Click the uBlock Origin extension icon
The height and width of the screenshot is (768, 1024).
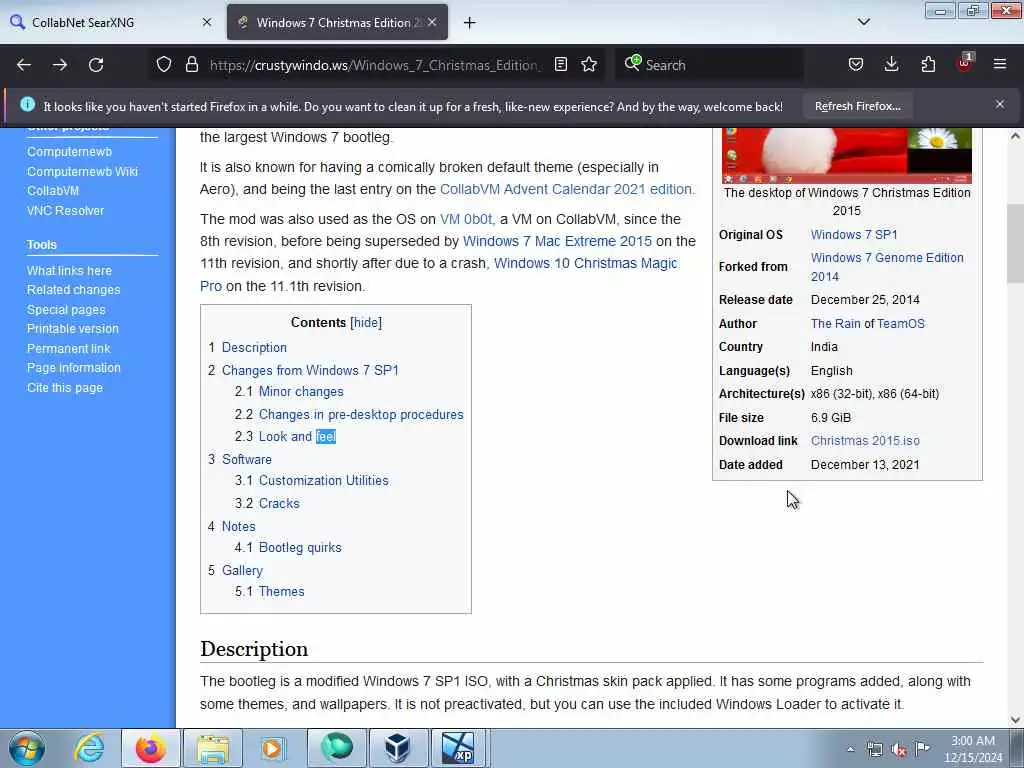coord(965,63)
